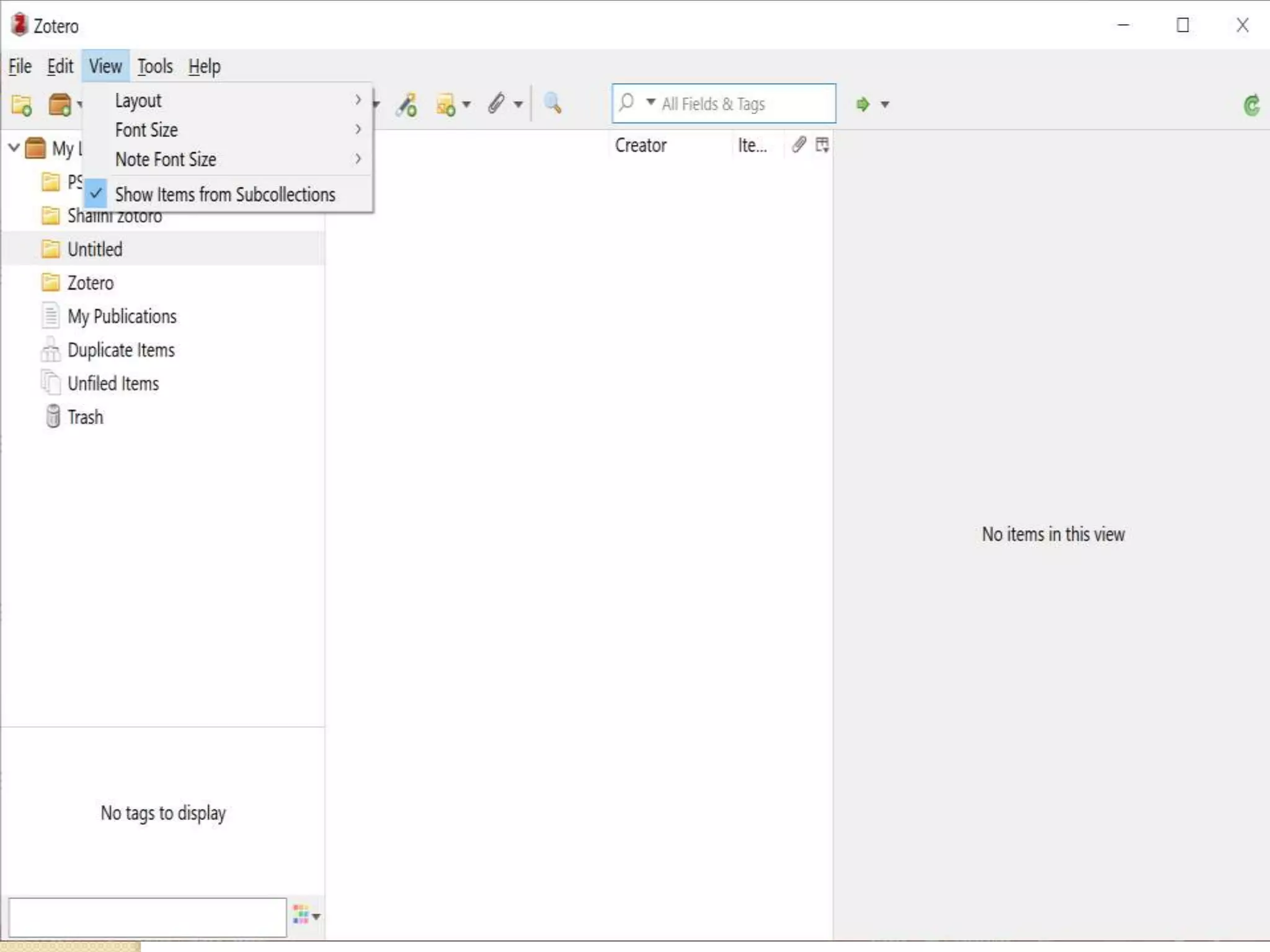Click Add Item by Identifier wand icon
Screen dimensions: 1270x952
(x=407, y=105)
